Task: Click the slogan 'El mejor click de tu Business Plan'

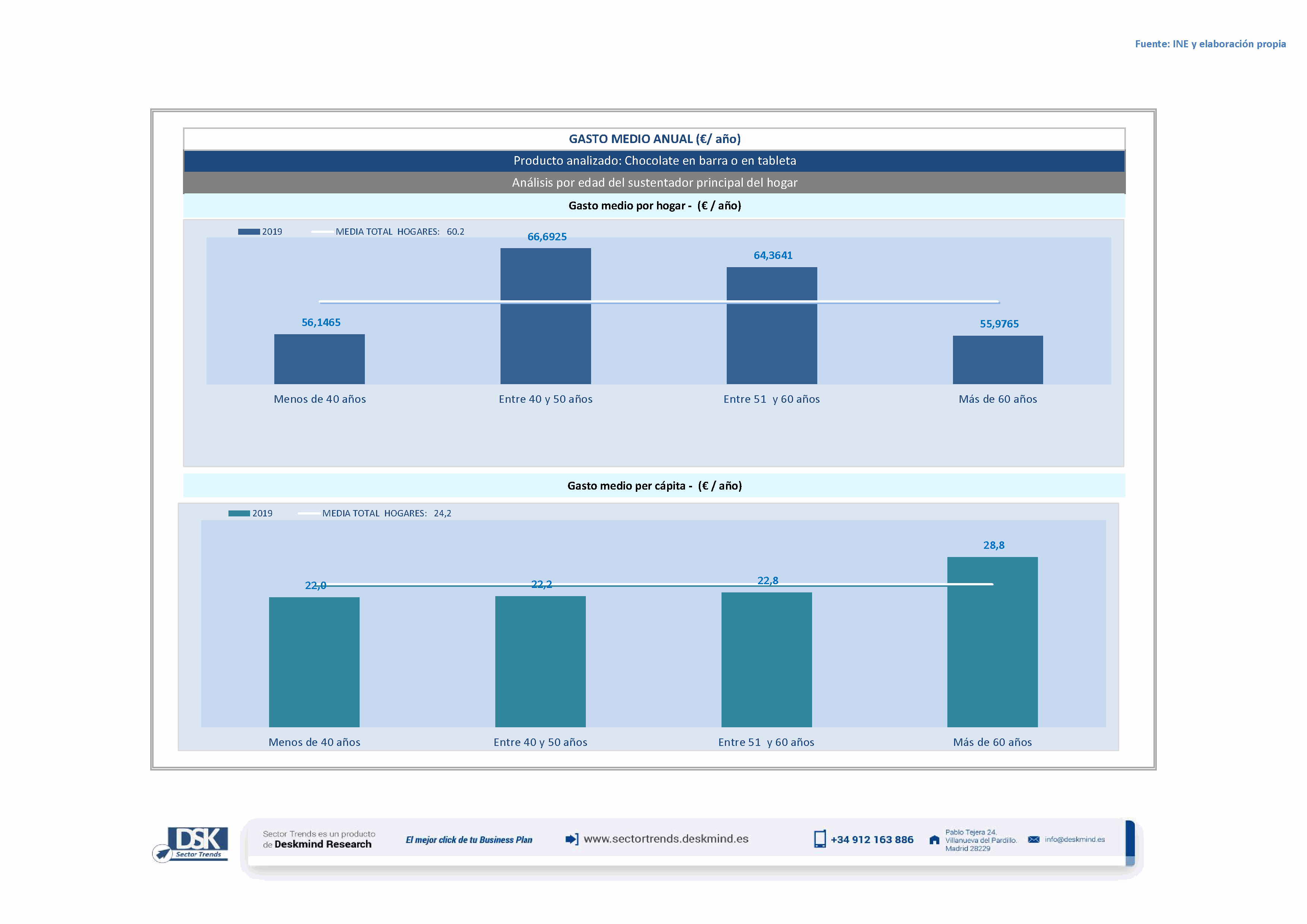Action: tap(468, 840)
